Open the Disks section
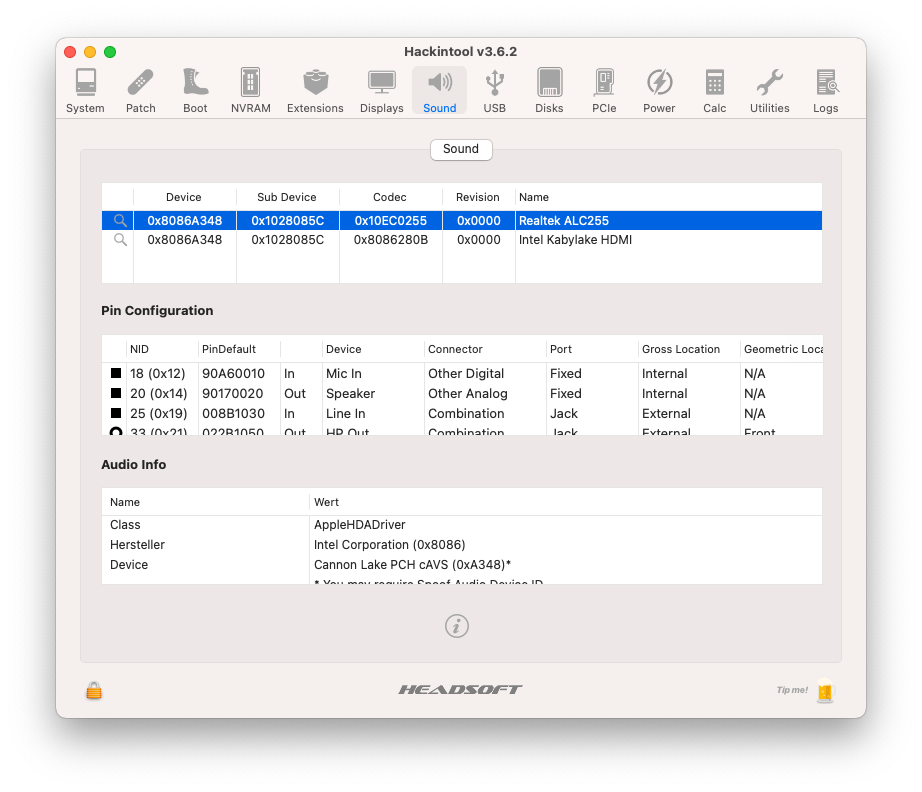Image resolution: width=922 pixels, height=792 pixels. [549, 91]
